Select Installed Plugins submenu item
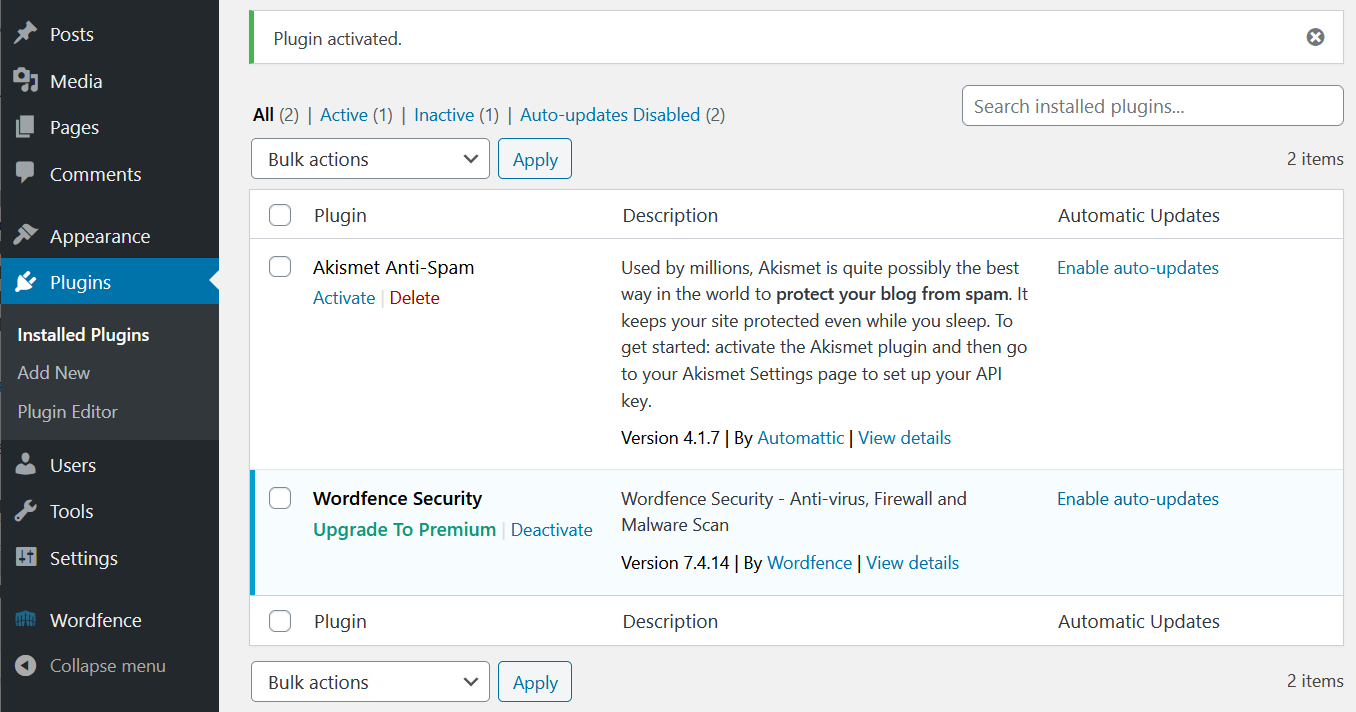The height and width of the screenshot is (712, 1356). (x=84, y=335)
